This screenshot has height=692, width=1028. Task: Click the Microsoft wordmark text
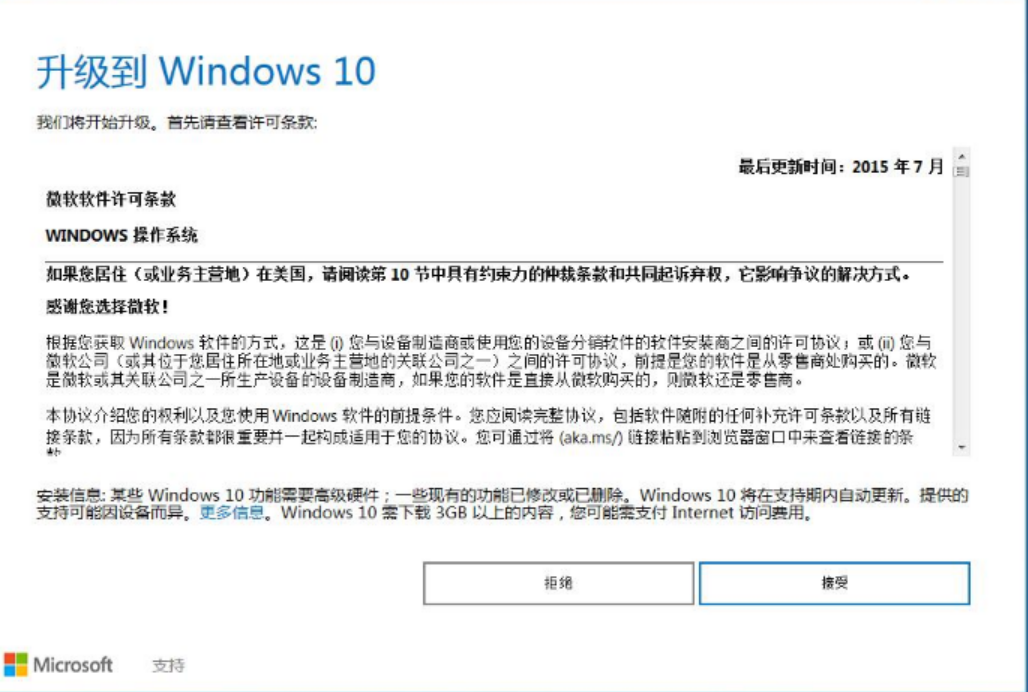73,664
